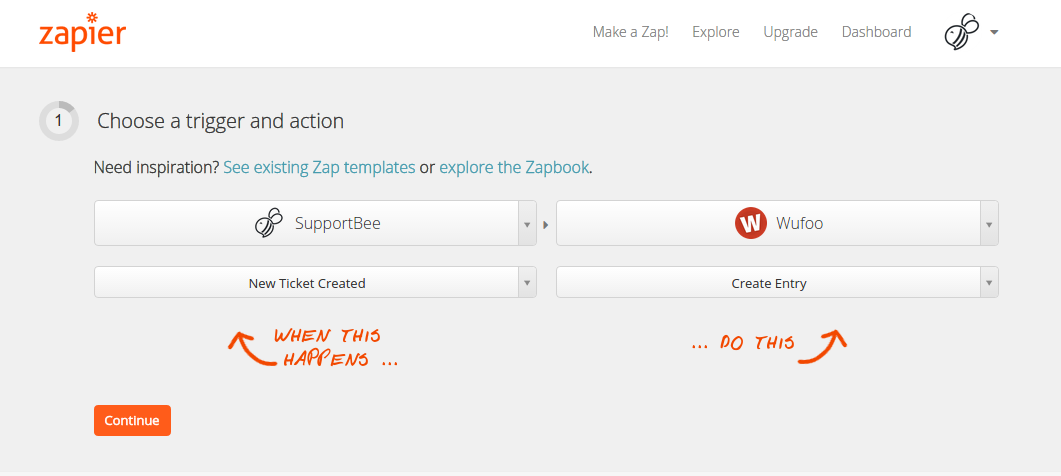Viewport: 1061px width, 476px height.
Task: Expand the SupportBee trigger app dropdown arrow
Action: click(527, 223)
